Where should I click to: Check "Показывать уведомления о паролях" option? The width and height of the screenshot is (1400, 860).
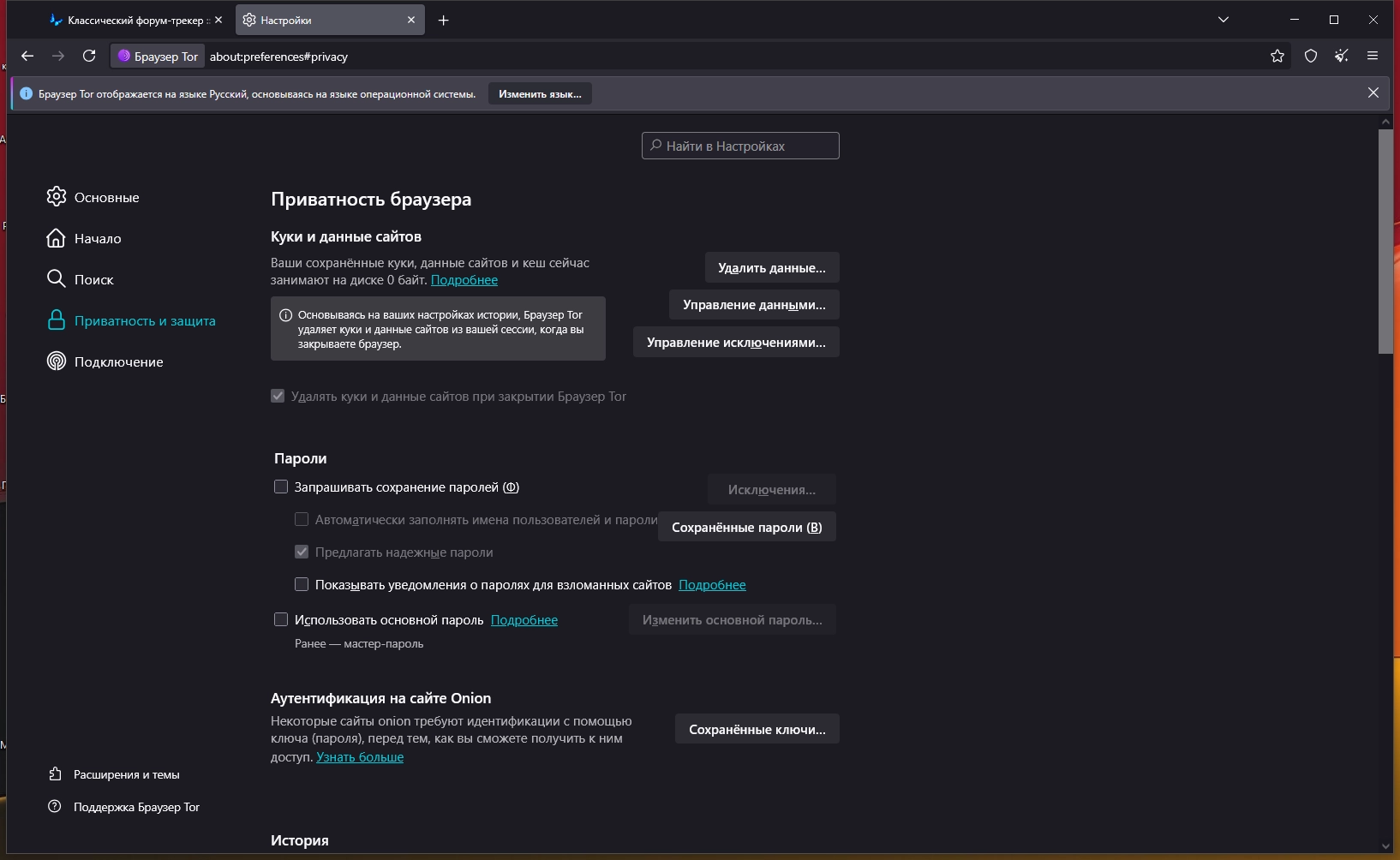302,585
